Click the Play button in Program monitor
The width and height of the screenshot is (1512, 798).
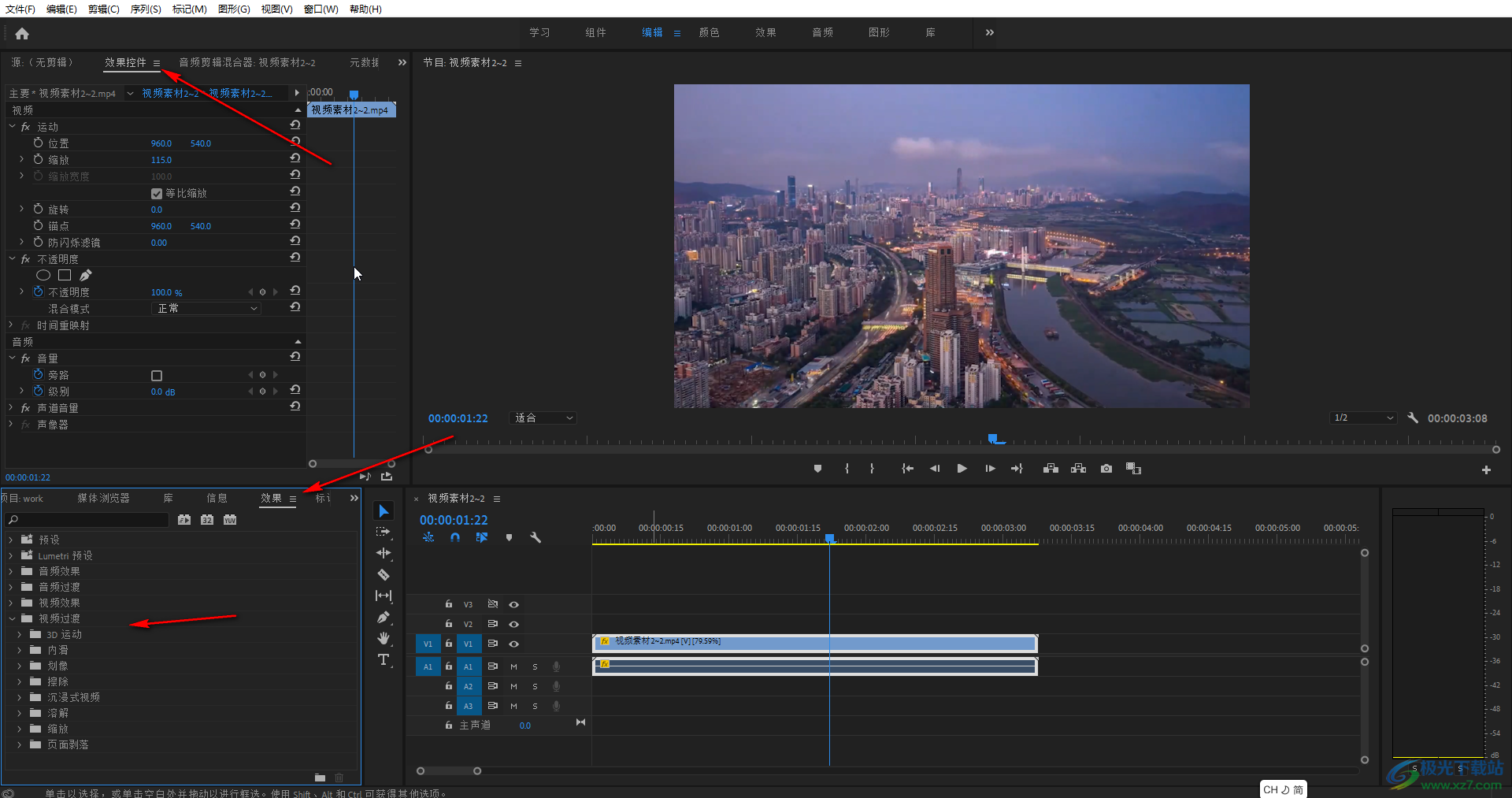click(x=962, y=469)
